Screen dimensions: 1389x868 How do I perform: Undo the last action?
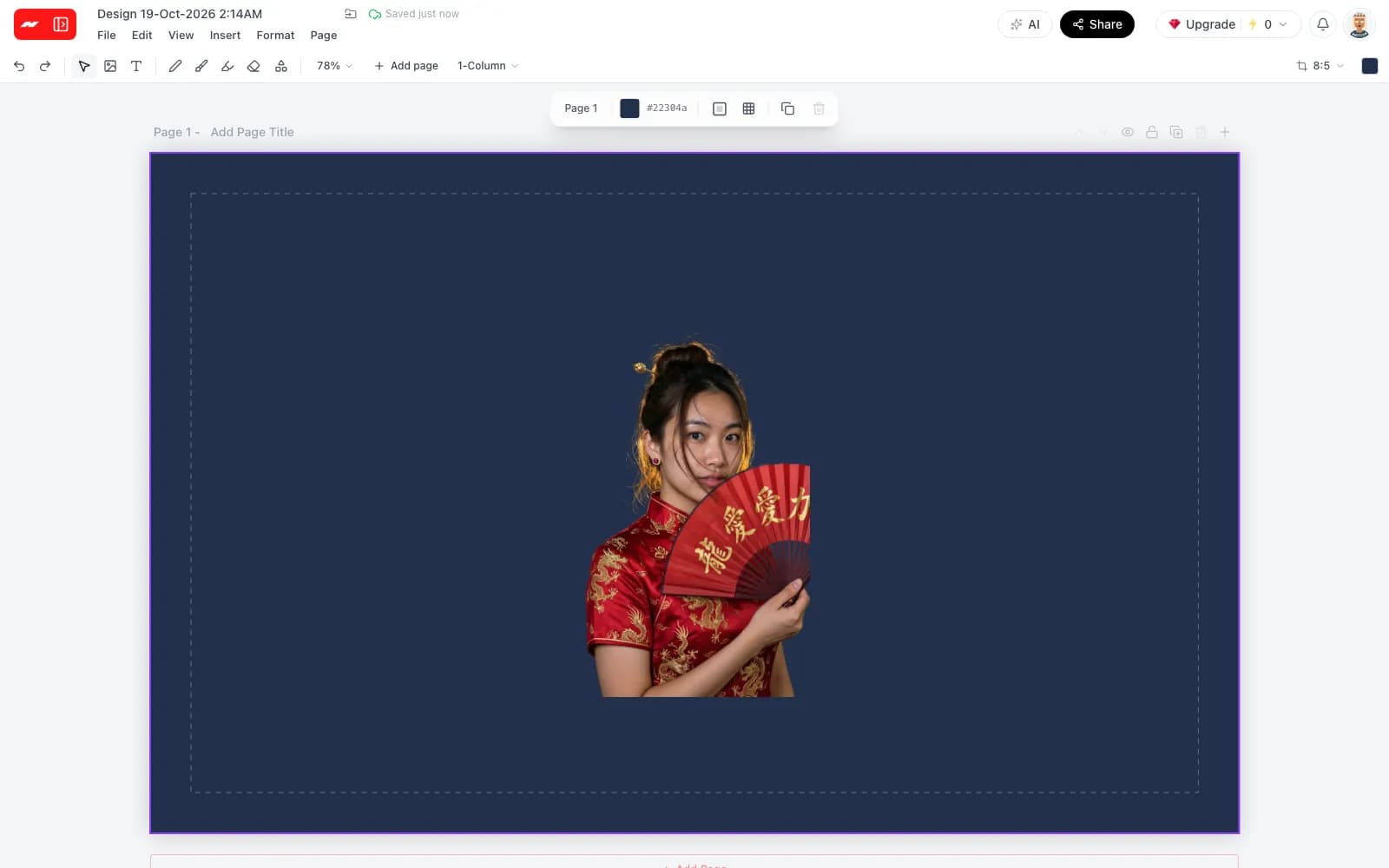tap(19, 66)
